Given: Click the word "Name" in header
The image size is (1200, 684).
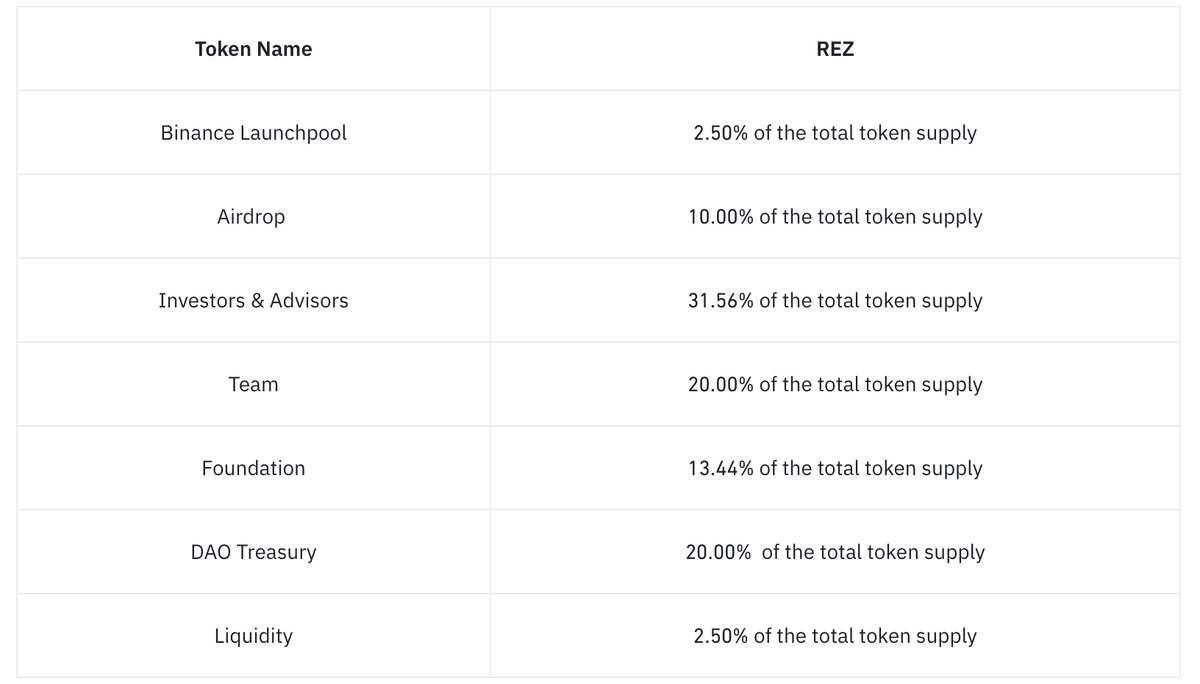Looking at the screenshot, I should [284, 49].
